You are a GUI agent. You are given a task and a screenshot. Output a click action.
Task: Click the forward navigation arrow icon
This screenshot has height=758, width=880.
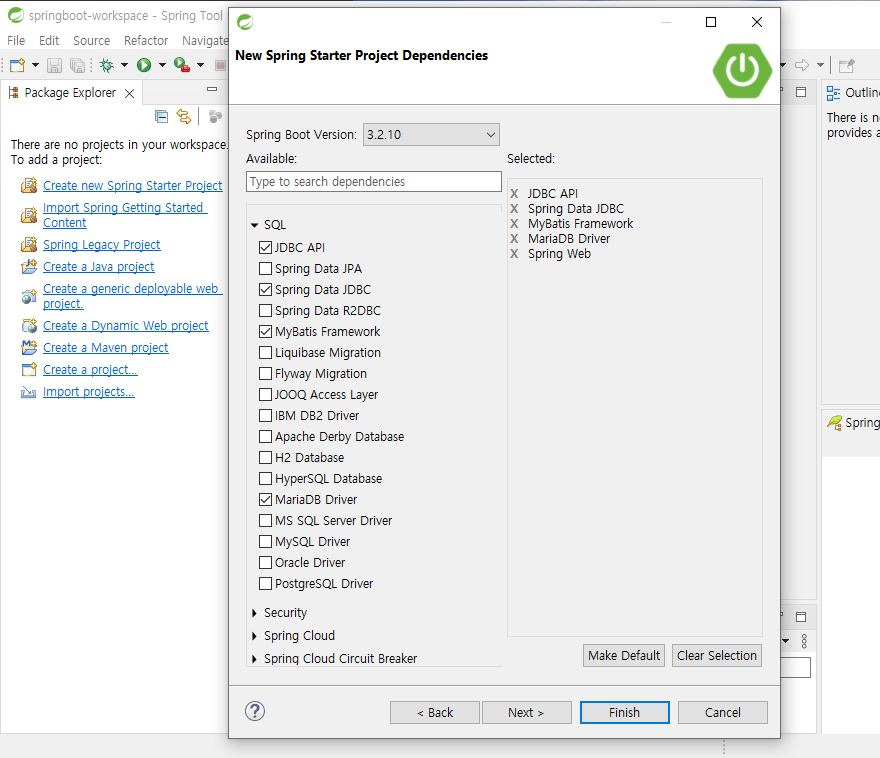coord(802,65)
